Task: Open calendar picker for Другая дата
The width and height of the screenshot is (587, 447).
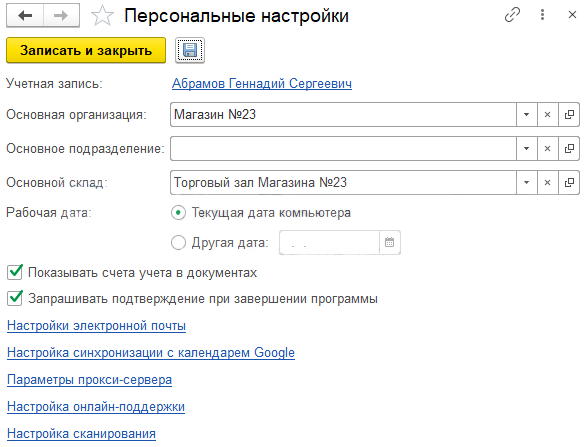Action: pyautogui.click(x=389, y=243)
